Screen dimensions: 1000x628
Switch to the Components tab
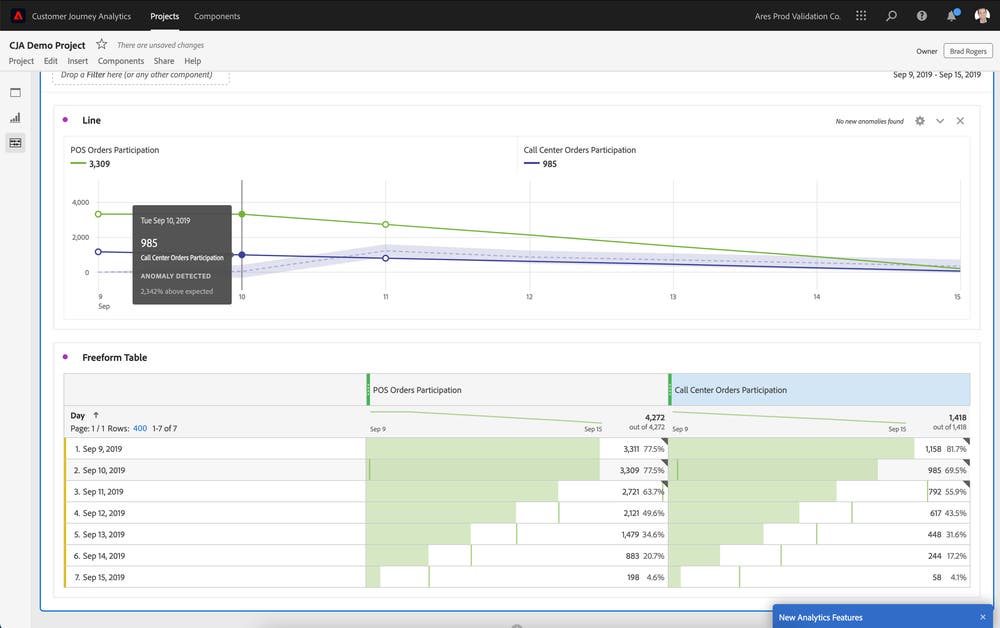(217, 17)
